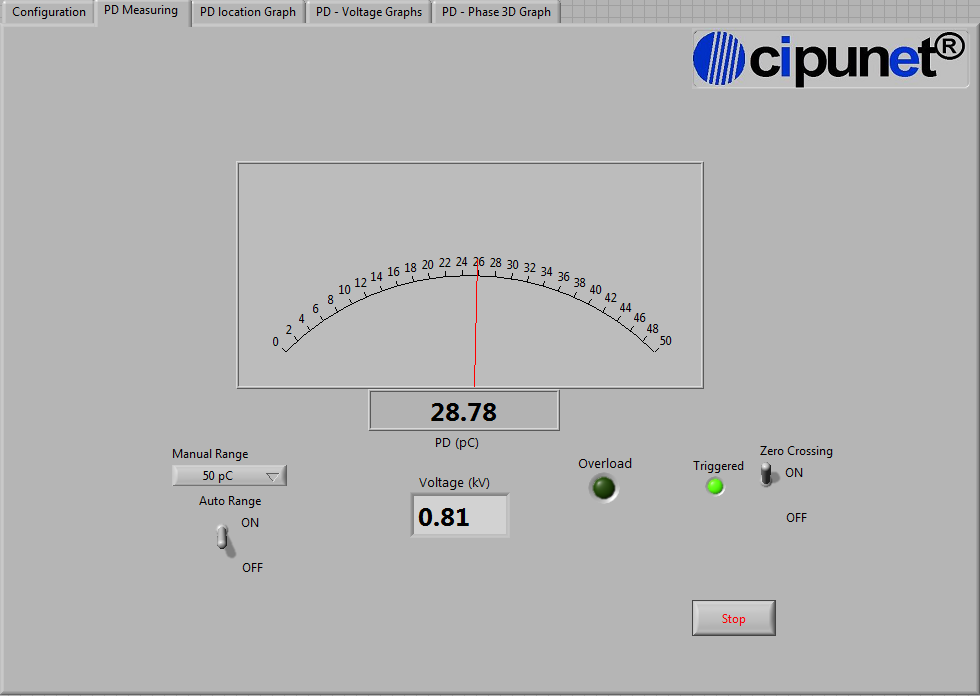Click the 50 pC range selector arrow
980x696 pixels.
point(275,475)
